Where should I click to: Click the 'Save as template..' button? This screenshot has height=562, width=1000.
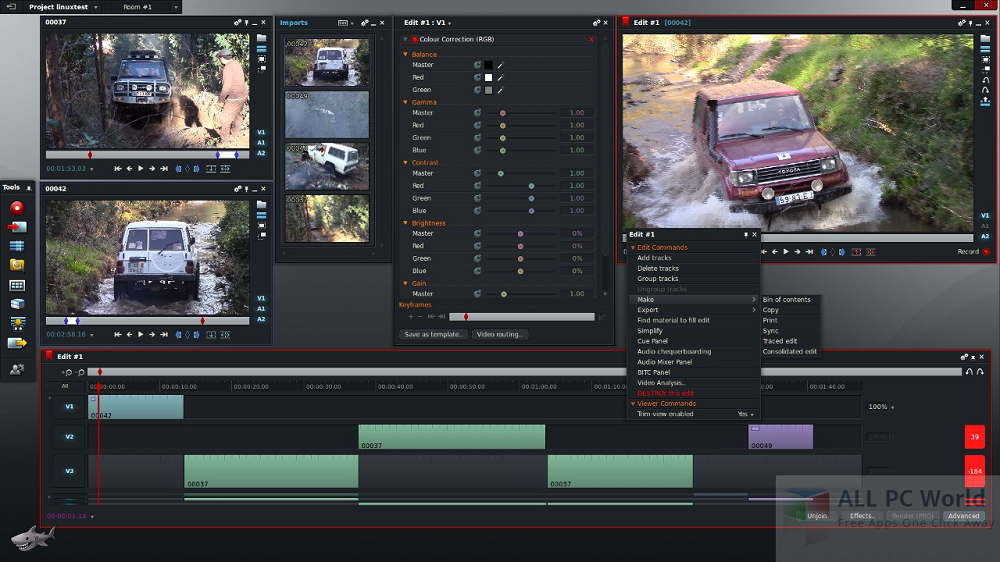434,334
